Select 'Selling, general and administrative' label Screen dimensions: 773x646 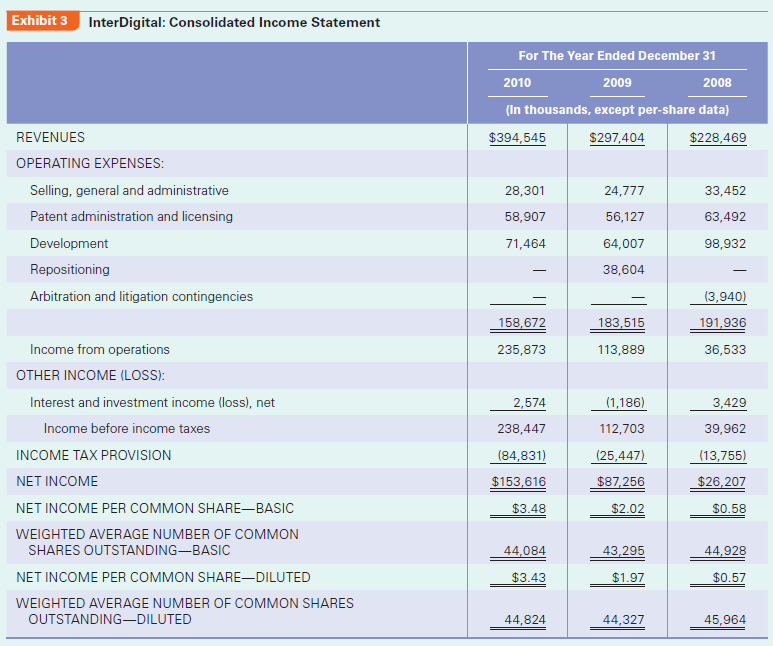129,190
